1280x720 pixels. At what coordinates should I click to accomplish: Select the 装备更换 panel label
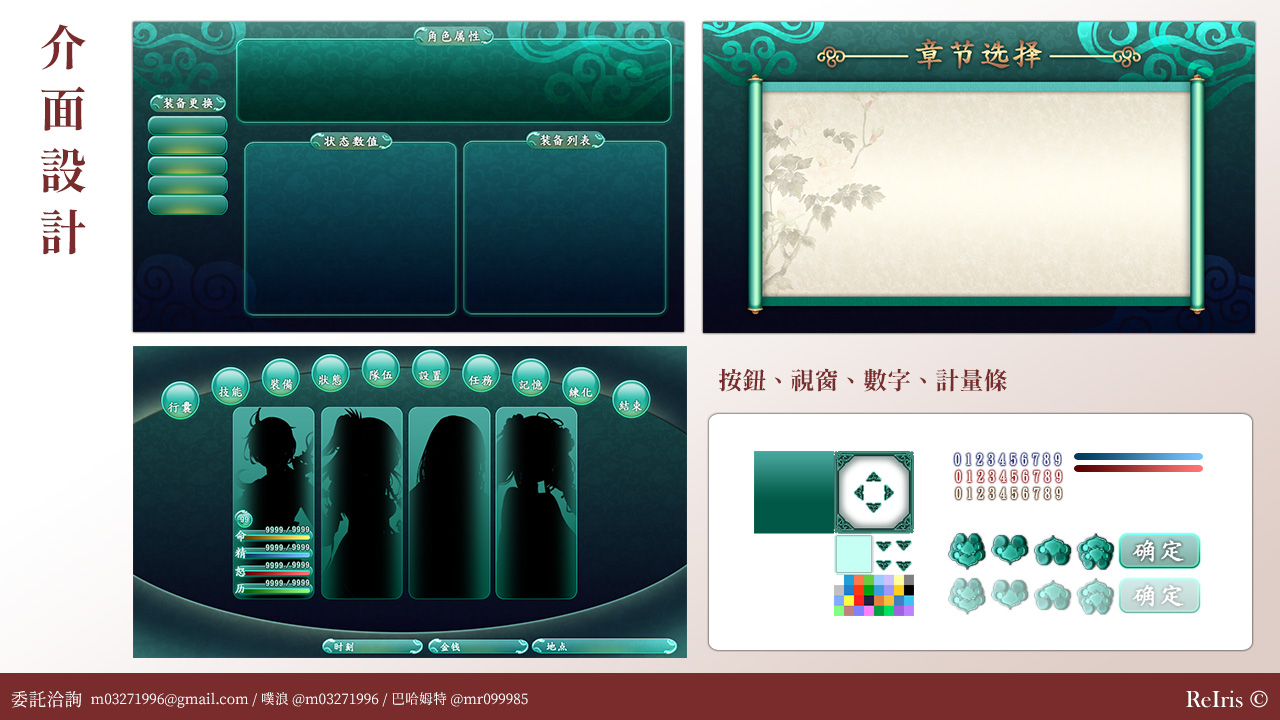coord(188,103)
